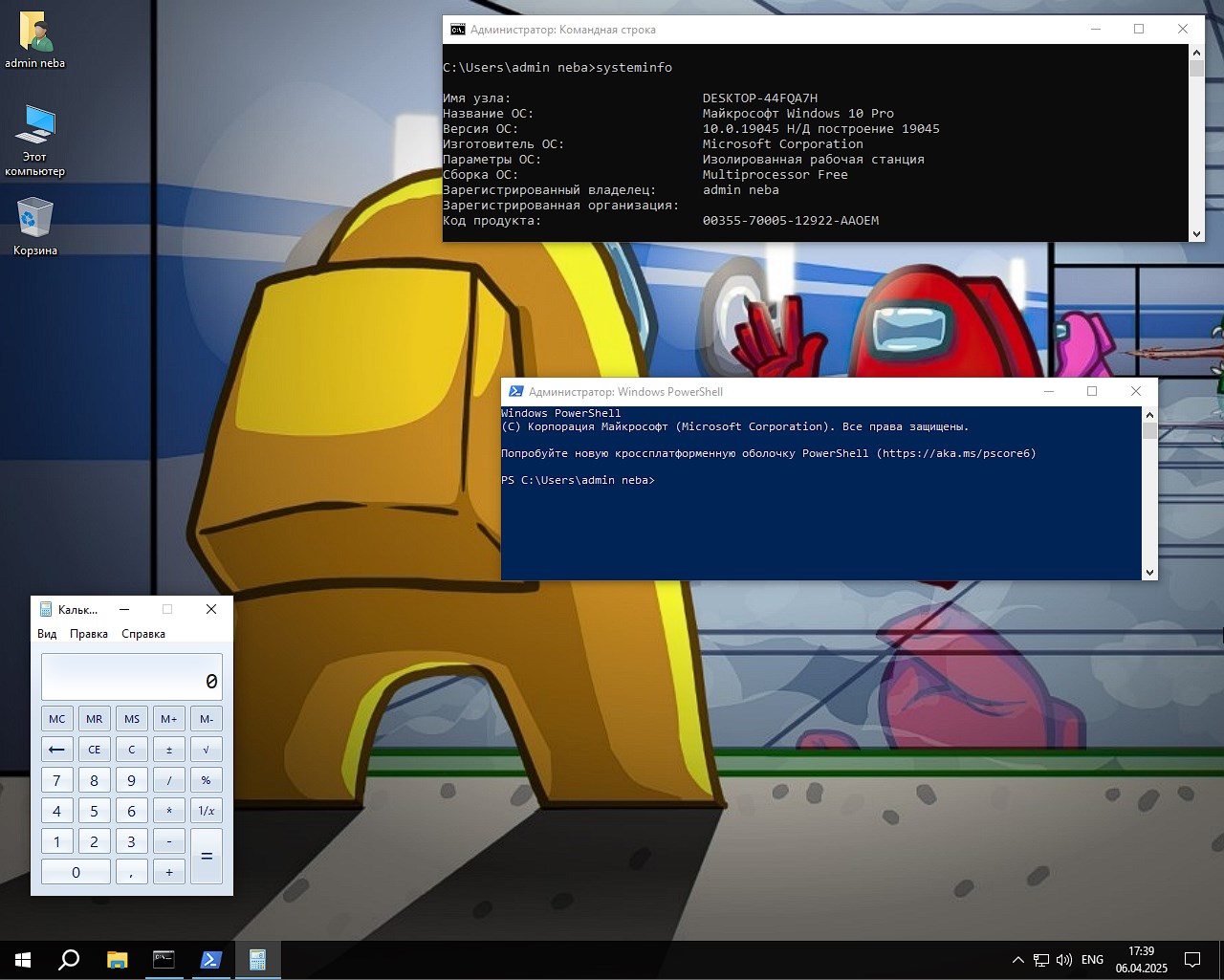Open the notification center icon
1224x980 pixels.
coord(1192,960)
